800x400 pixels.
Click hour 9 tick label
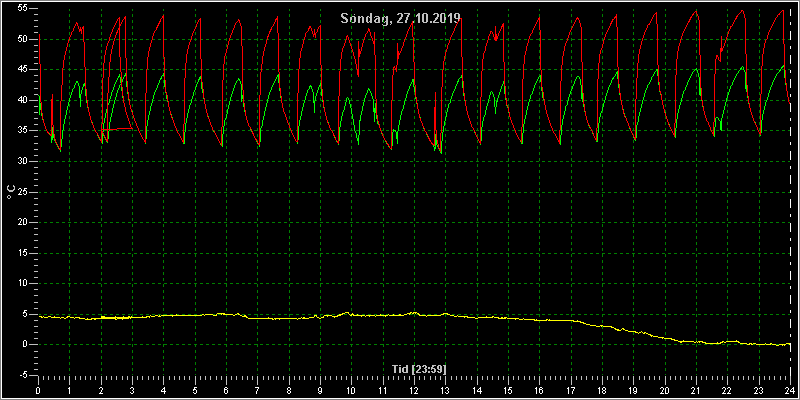(x=320, y=389)
